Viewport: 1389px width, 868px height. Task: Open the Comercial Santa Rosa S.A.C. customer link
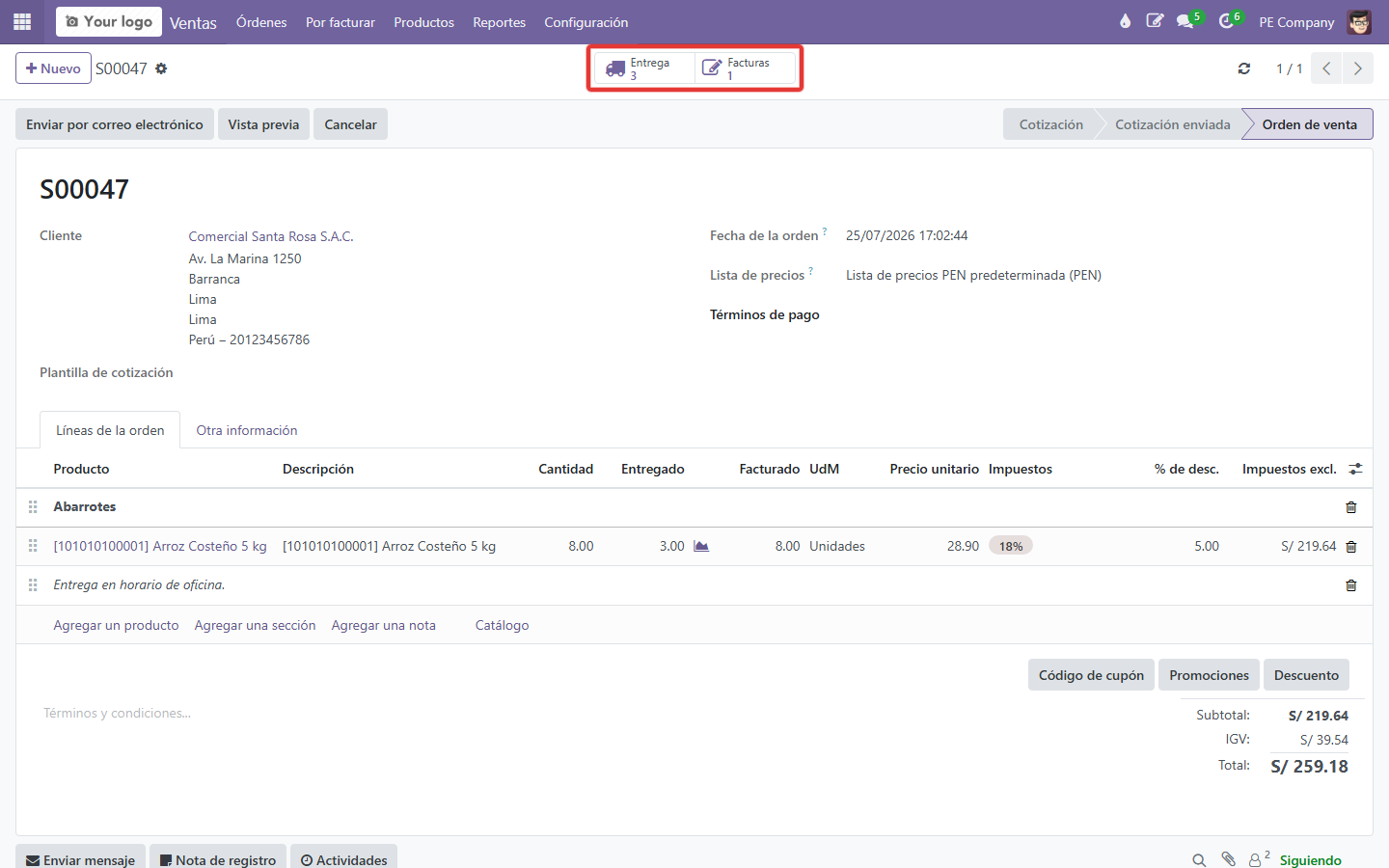pyautogui.click(x=271, y=236)
